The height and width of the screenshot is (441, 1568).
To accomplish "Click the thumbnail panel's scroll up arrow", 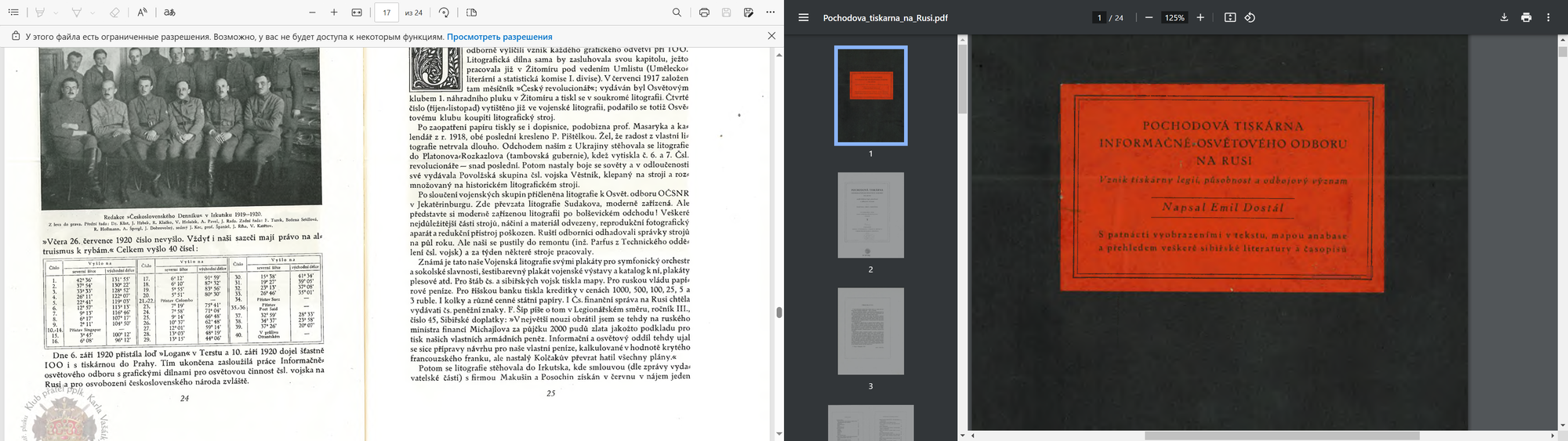I will point(962,40).
